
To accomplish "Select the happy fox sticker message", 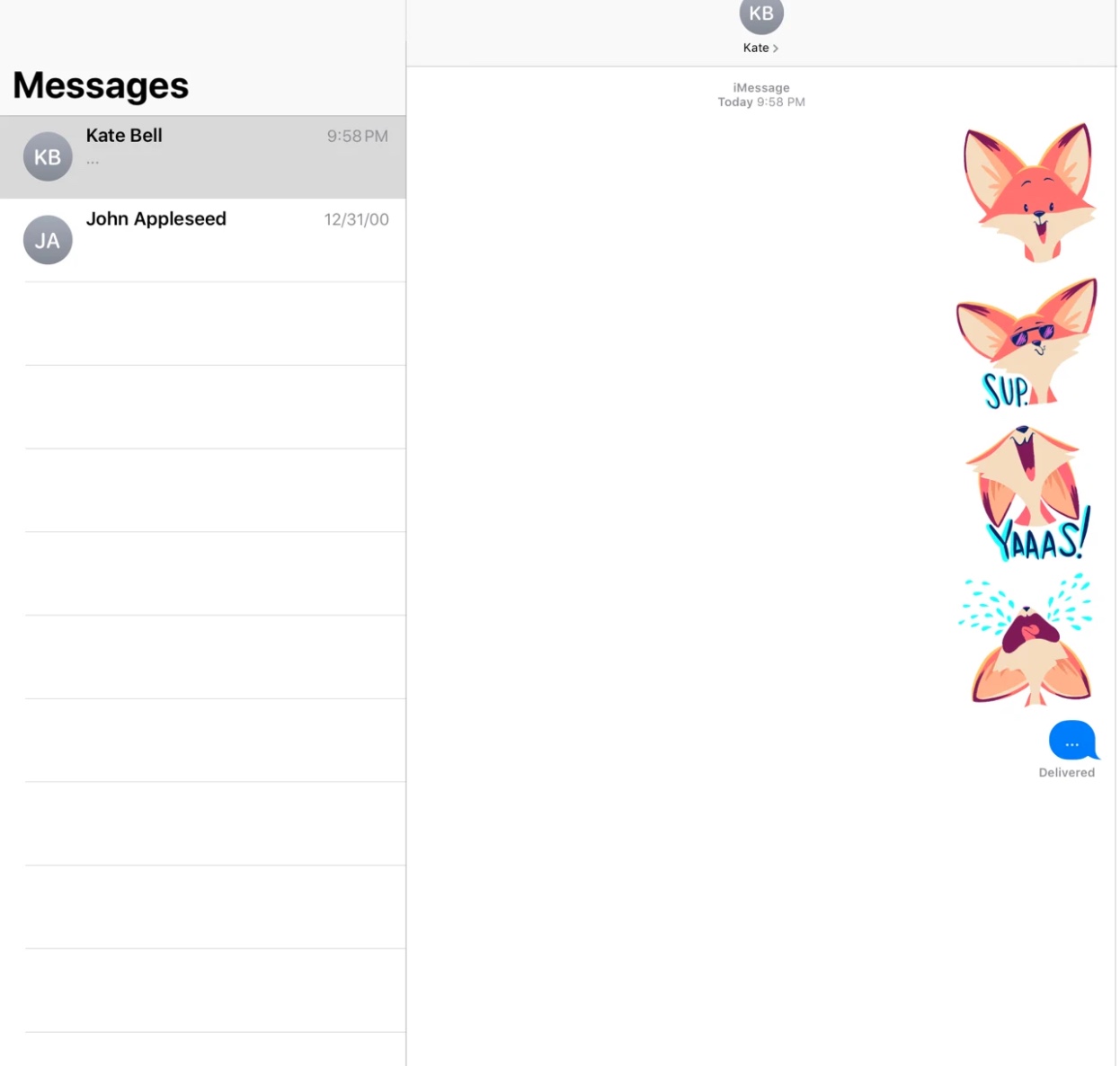I will click(x=1030, y=191).
